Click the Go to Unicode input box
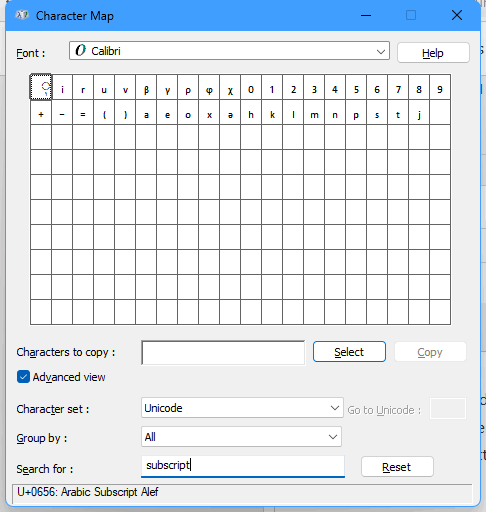Screen dimensions: 486x512 point(448,408)
